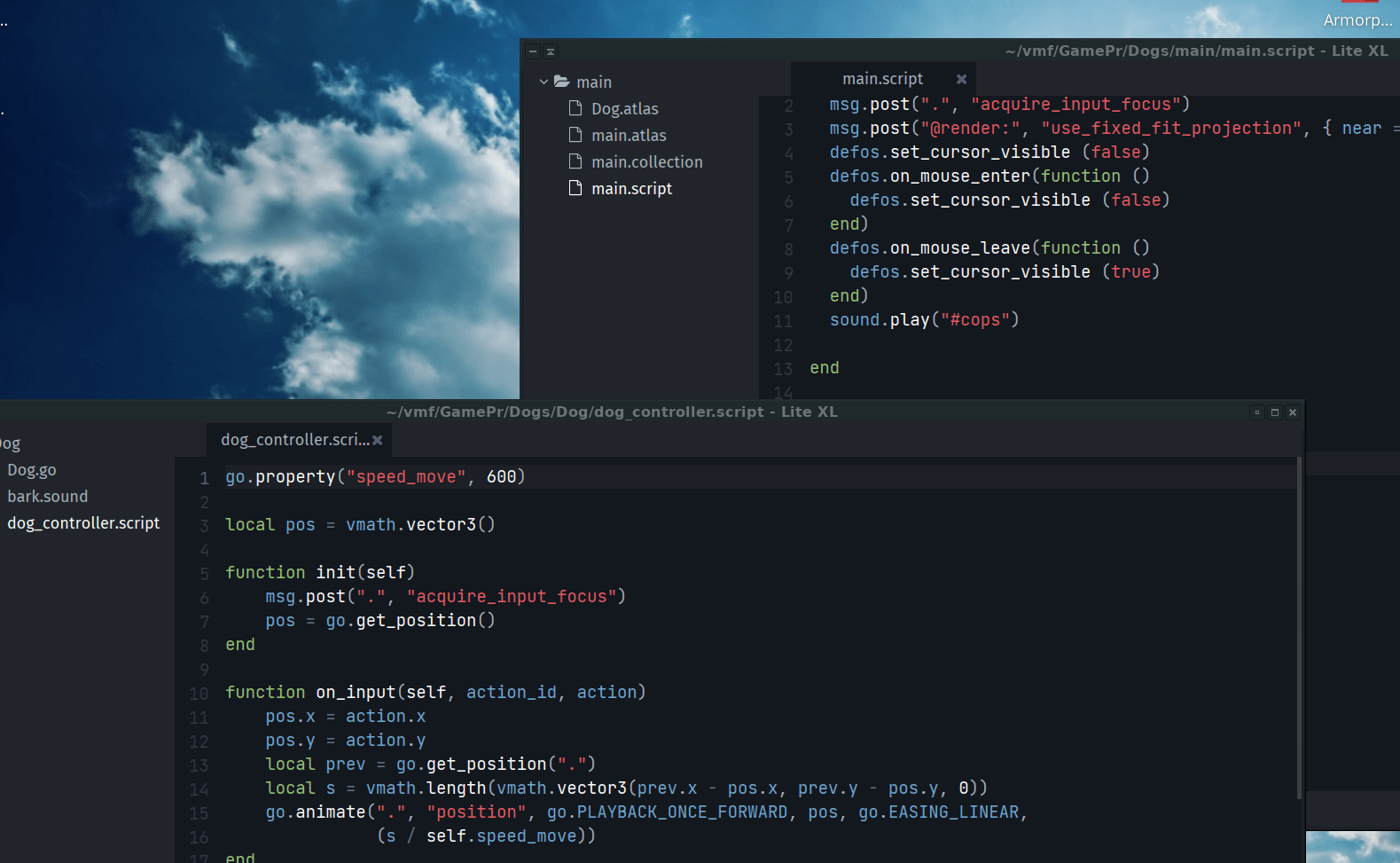Open bark.sound in the lower sidebar
Viewport: 1400px width, 863px height.
(48, 497)
